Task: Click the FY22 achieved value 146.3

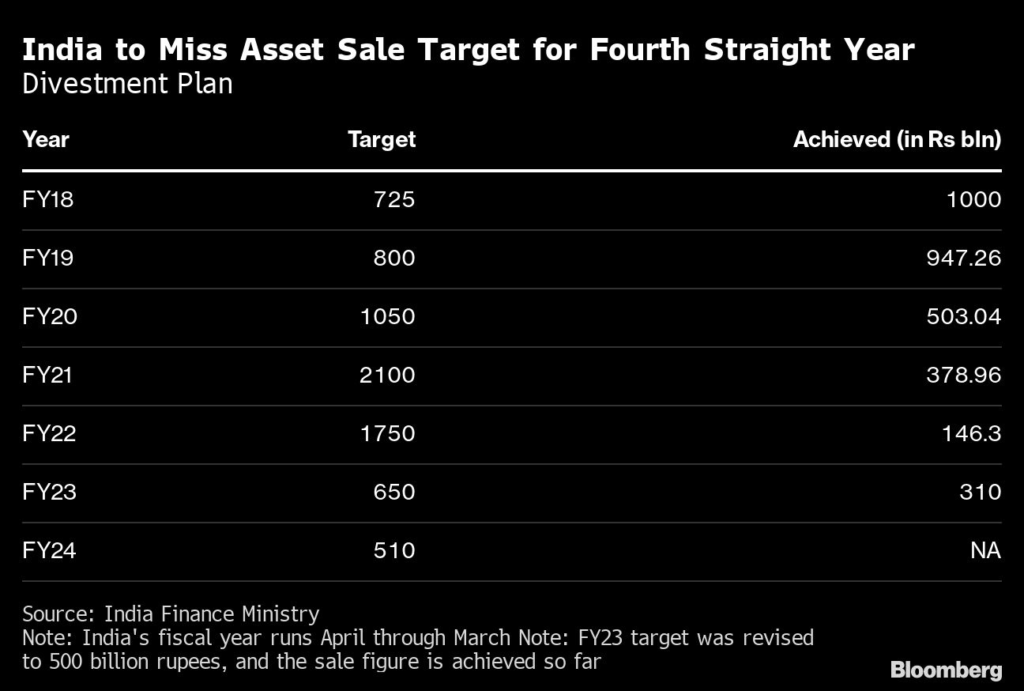Action: click(970, 434)
